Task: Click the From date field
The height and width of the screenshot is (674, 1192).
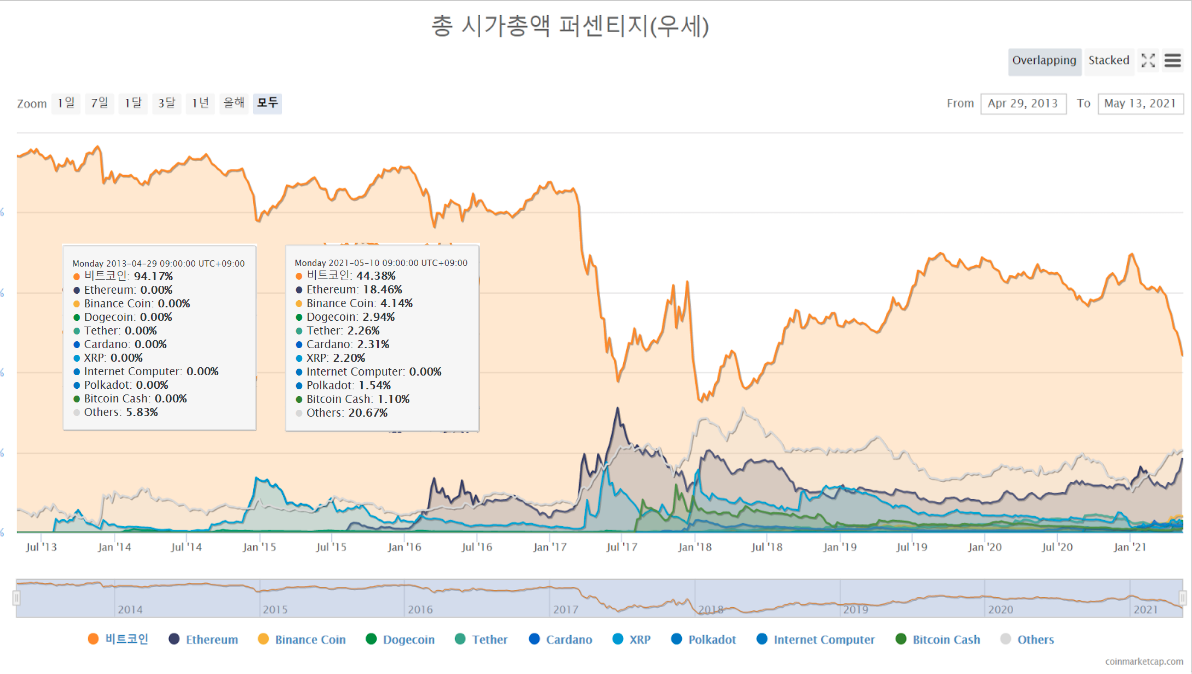Action: (x=1023, y=103)
